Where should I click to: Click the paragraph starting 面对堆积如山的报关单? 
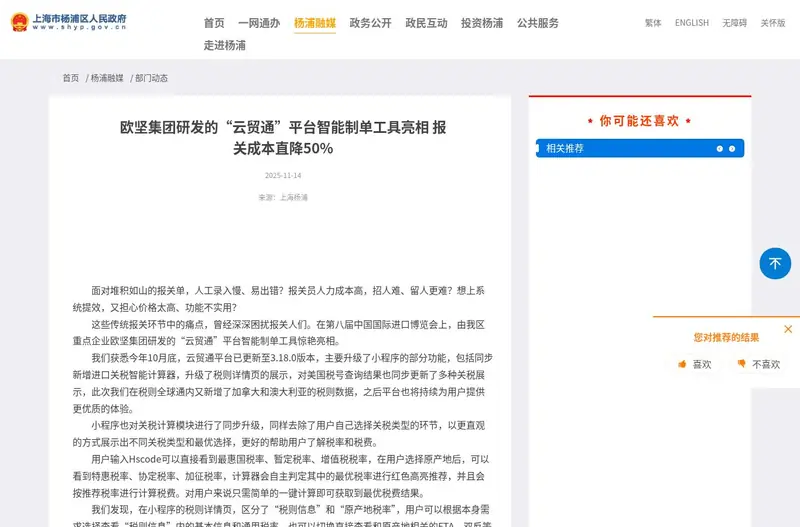point(279,299)
